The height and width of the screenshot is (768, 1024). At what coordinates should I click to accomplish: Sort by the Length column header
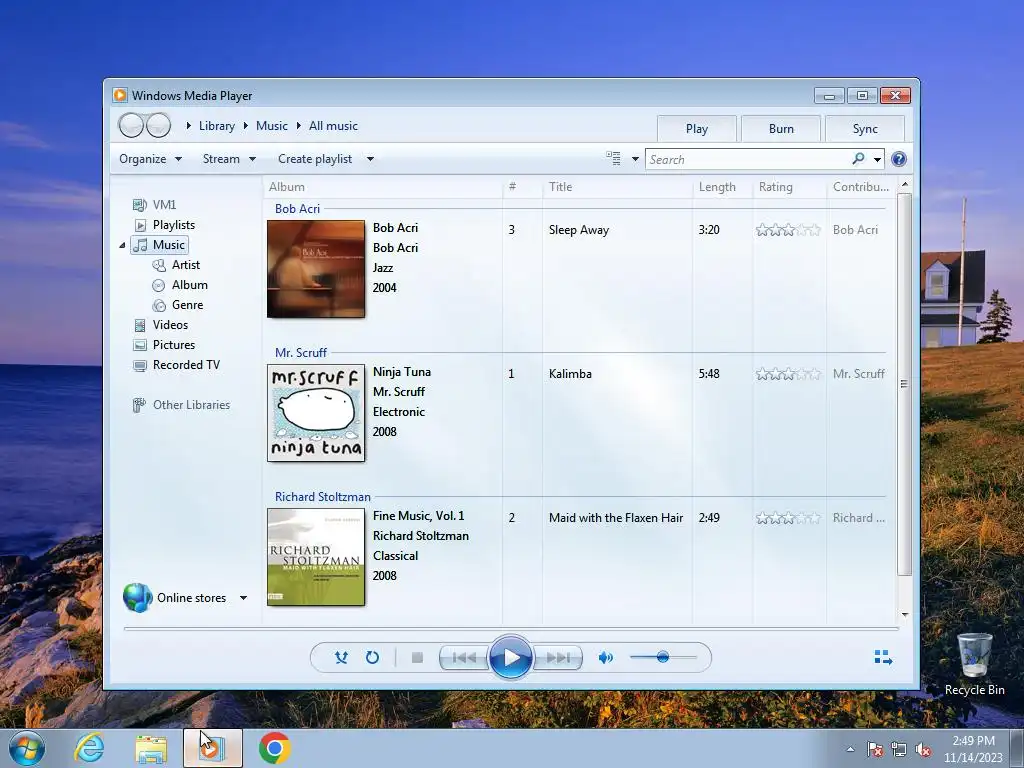point(722,187)
